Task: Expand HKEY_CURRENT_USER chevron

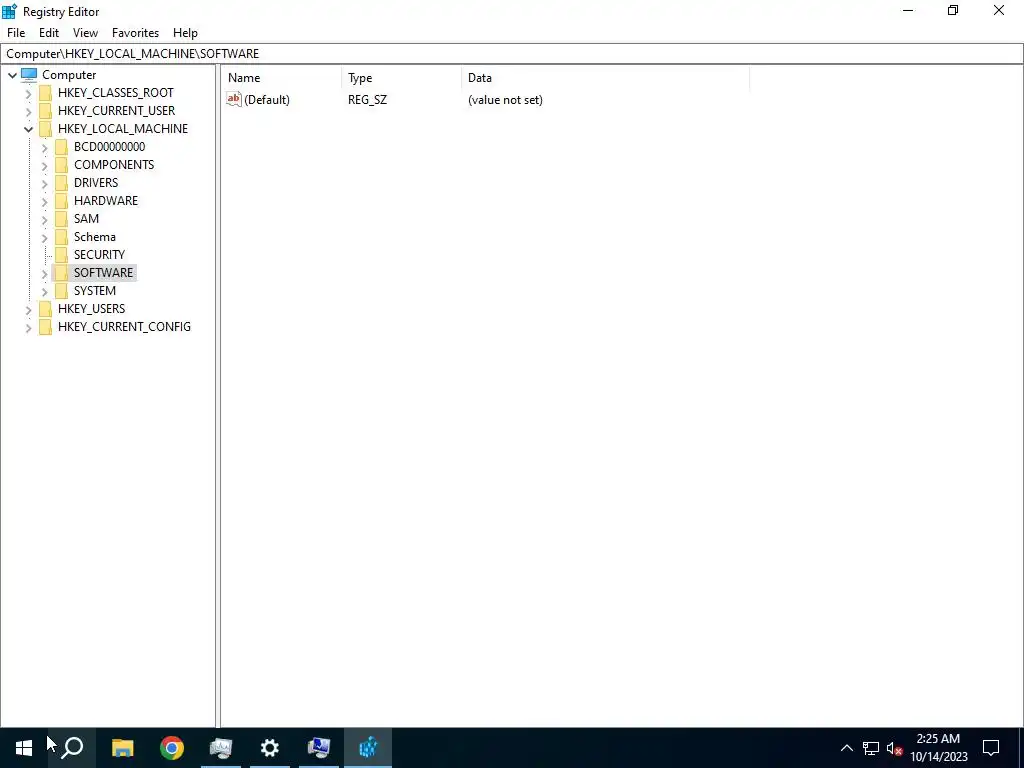Action: click(x=28, y=112)
